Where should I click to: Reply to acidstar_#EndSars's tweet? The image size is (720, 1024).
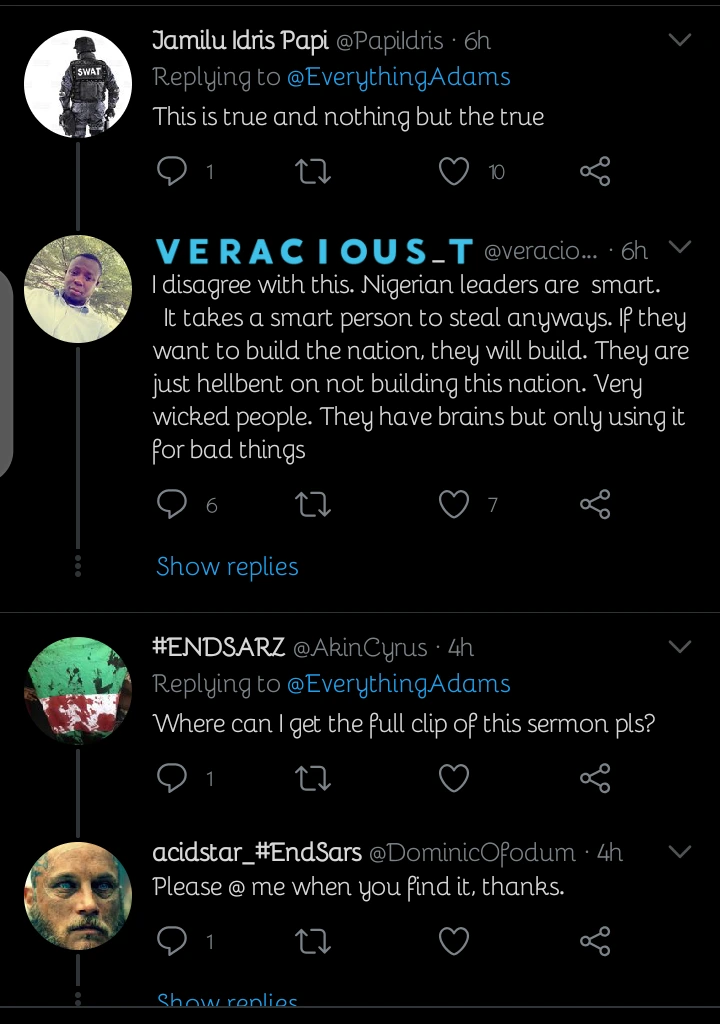173,940
